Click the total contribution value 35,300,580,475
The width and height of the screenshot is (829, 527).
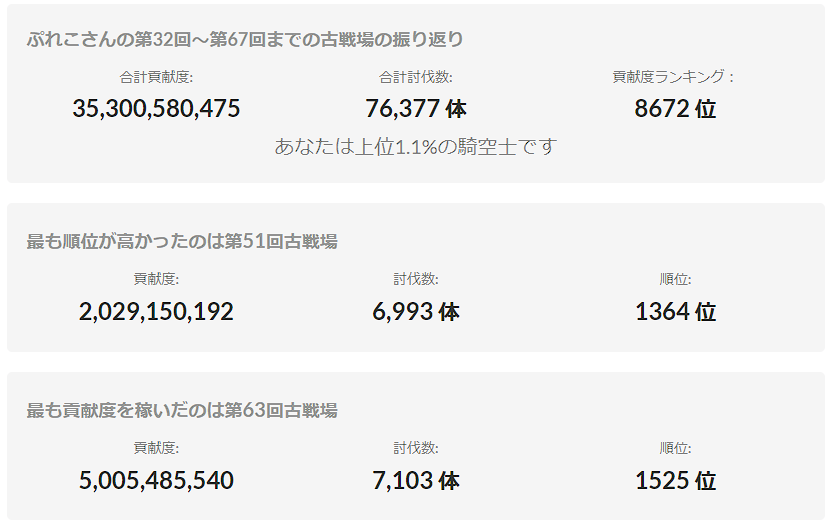click(x=156, y=108)
